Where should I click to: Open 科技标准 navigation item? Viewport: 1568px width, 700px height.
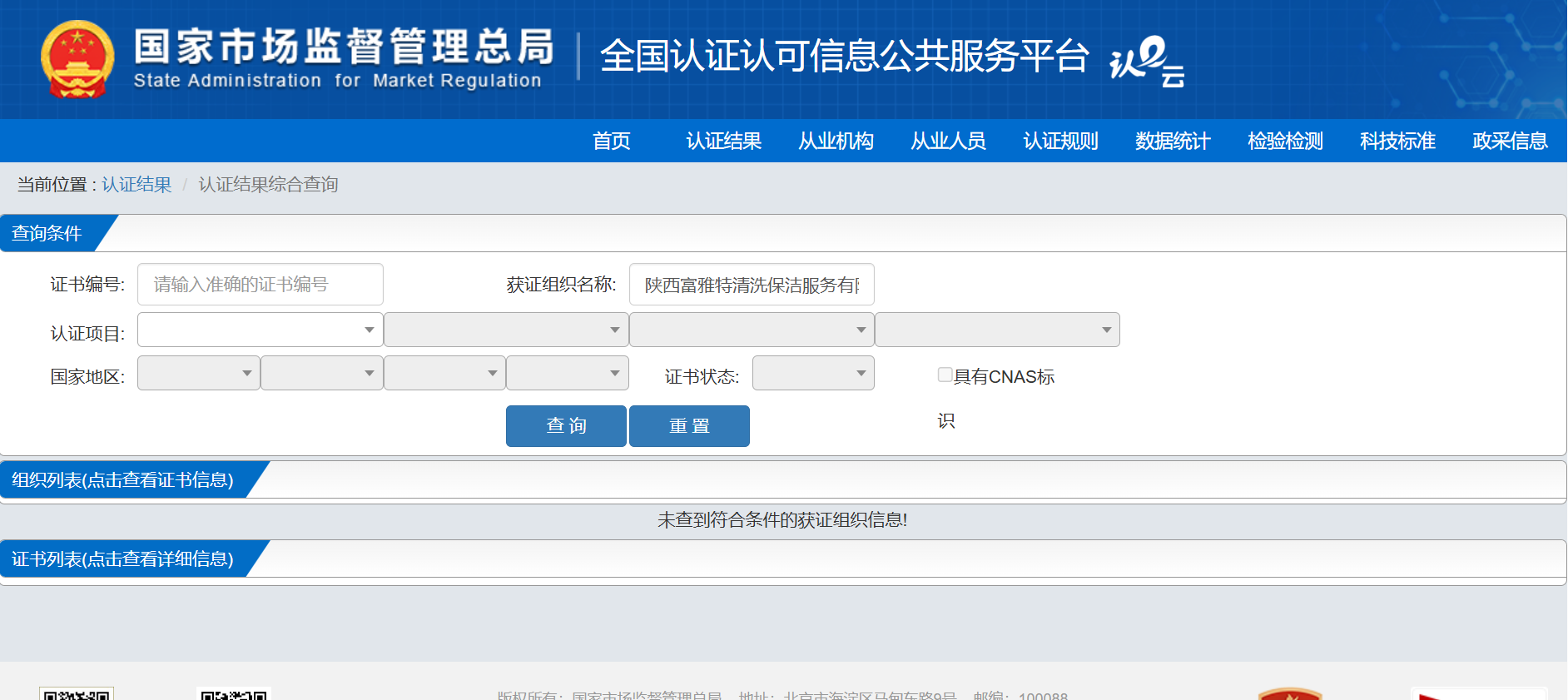coord(1398,141)
